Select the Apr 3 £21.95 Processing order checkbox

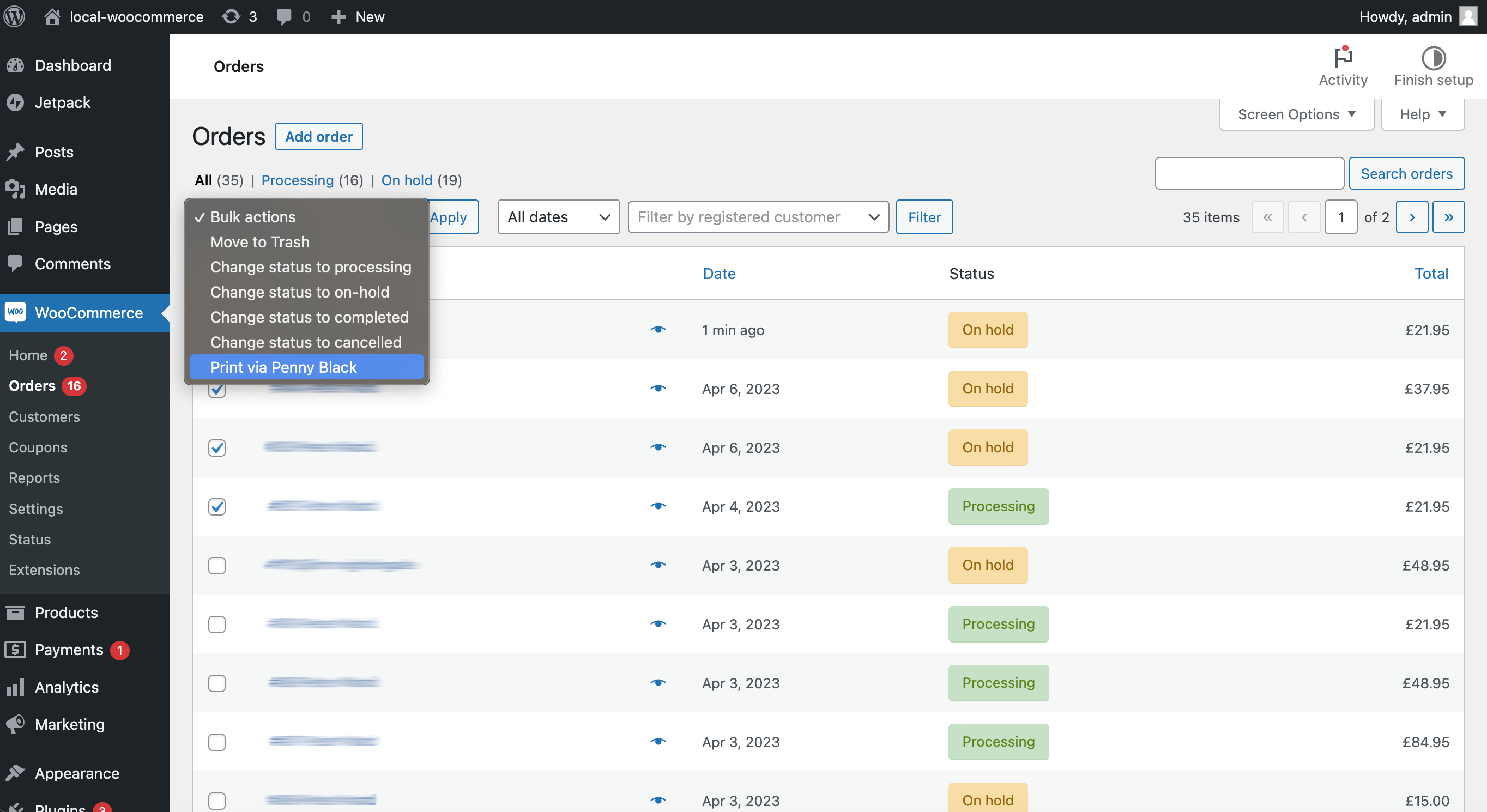[217, 625]
